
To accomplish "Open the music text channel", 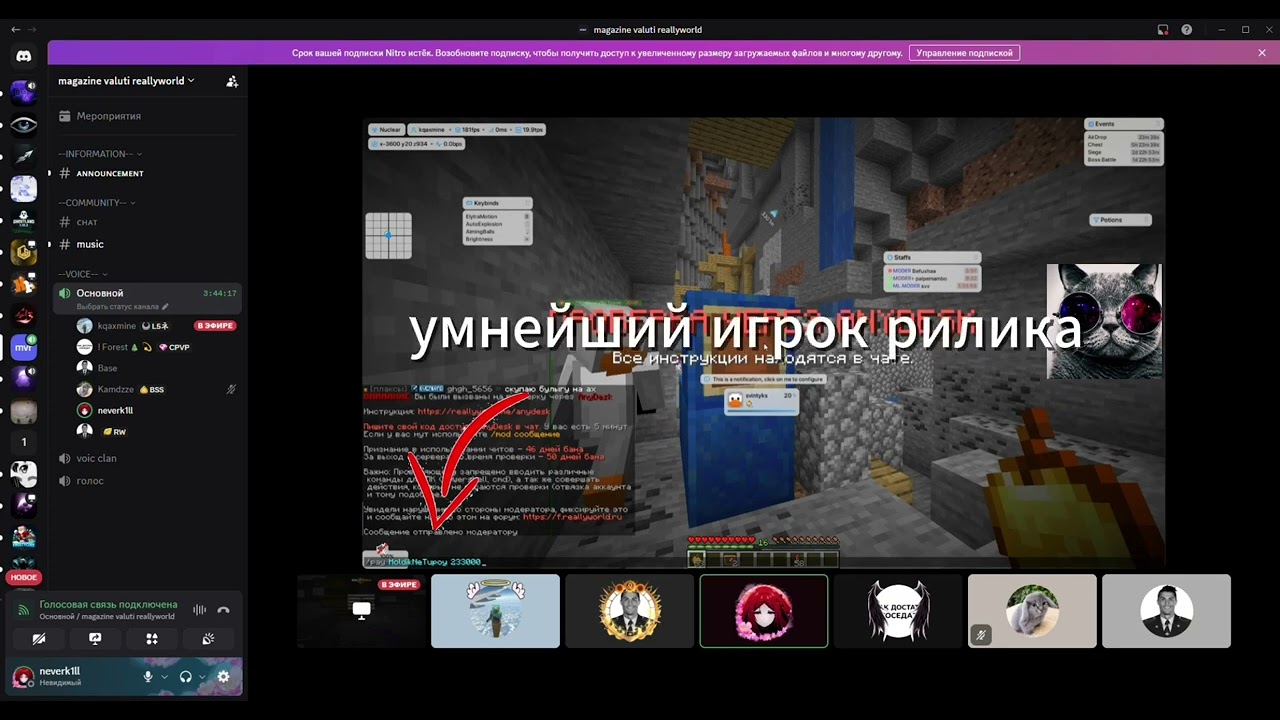I will click(x=147, y=244).
